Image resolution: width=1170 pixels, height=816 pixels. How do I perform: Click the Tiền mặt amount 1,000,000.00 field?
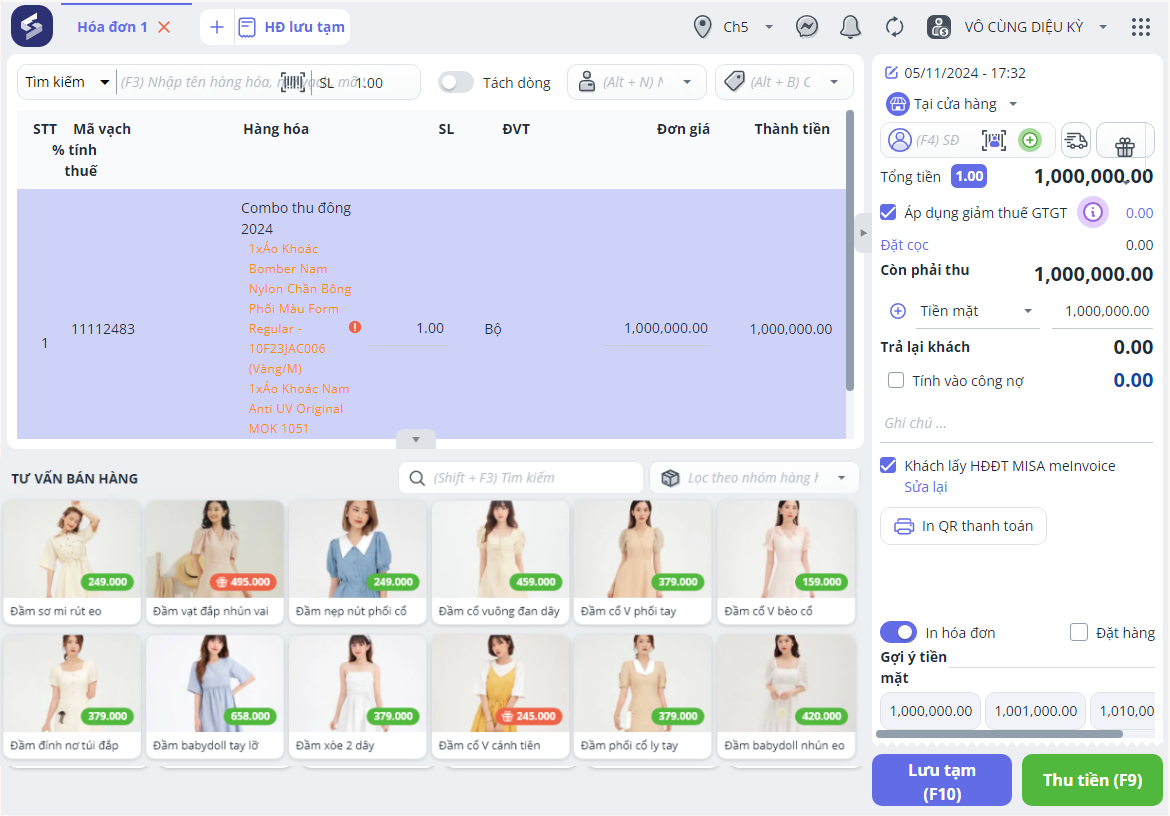tap(1103, 311)
